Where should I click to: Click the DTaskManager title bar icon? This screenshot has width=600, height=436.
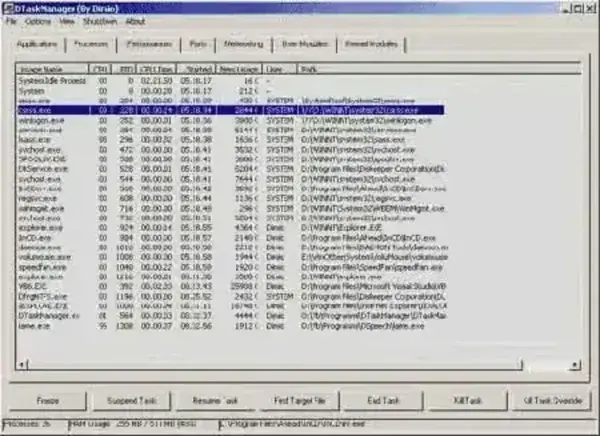pos(8,8)
